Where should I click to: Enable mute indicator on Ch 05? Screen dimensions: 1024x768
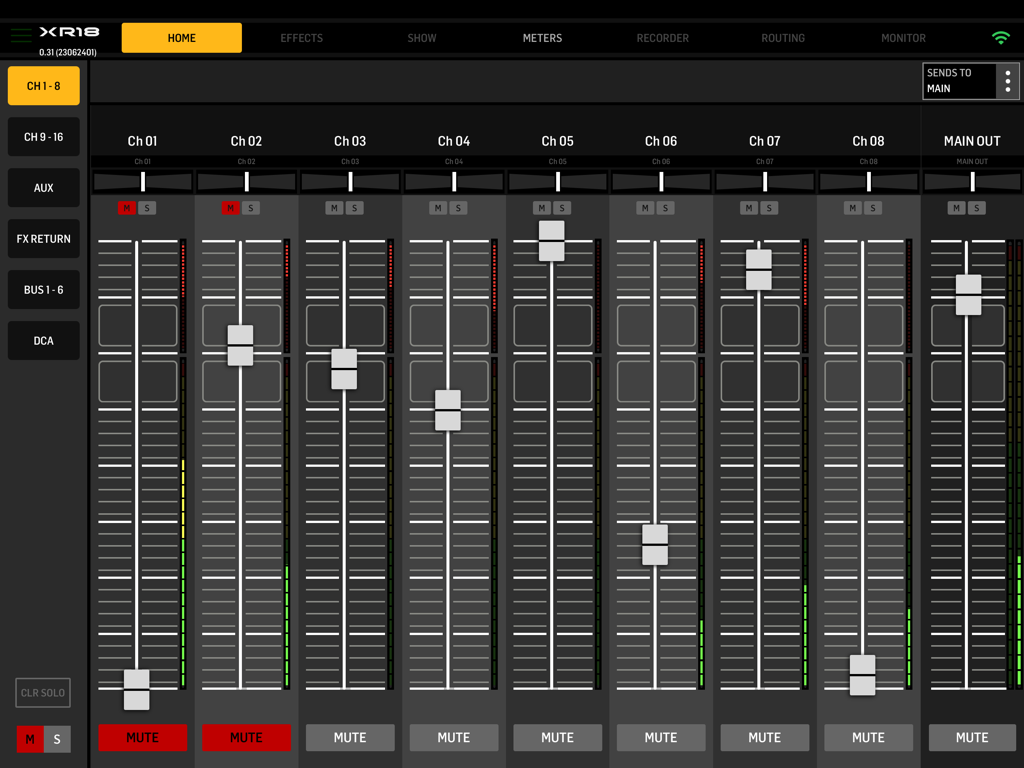543,208
